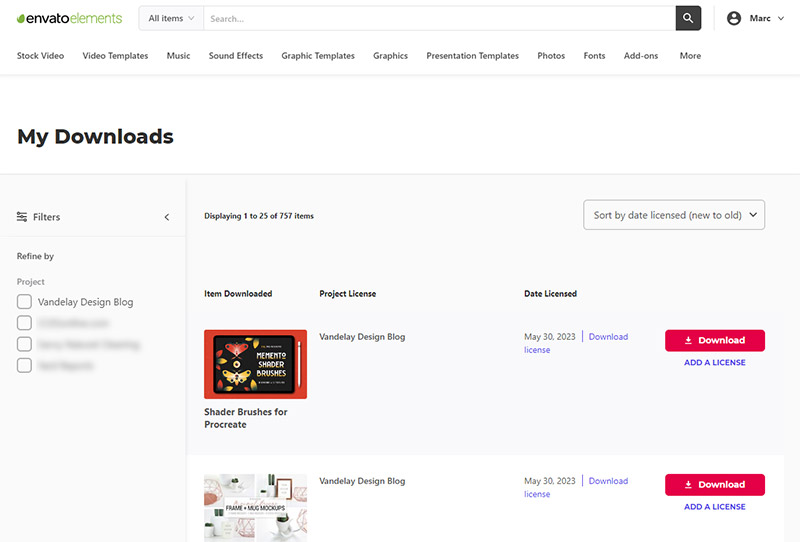
Task: Open the Stock Video menu
Action: (x=40, y=56)
